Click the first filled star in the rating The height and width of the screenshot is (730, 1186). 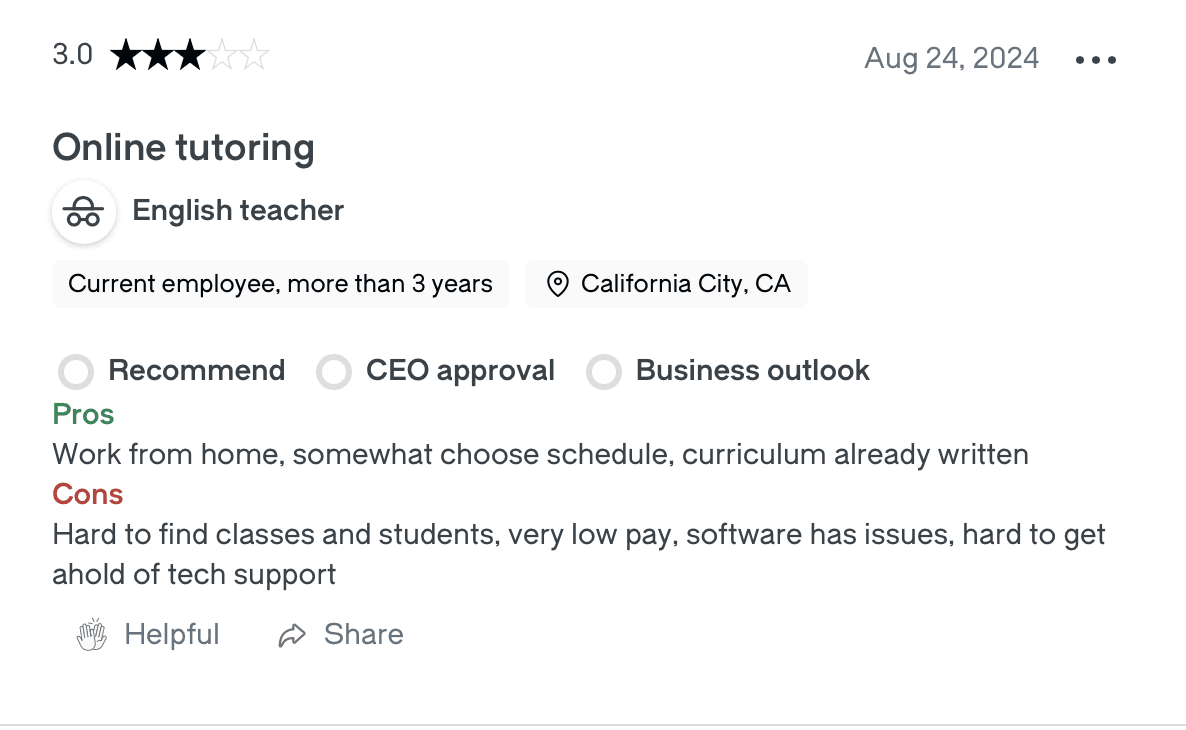coord(128,54)
